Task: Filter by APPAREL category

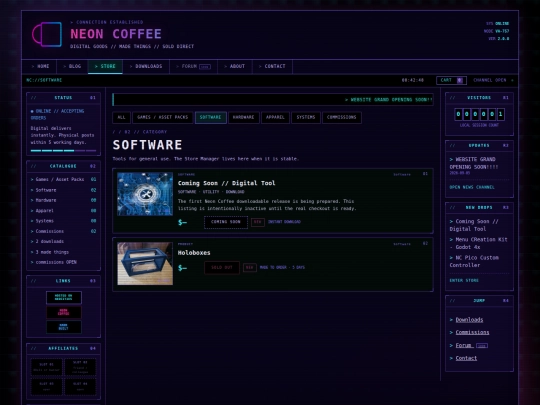Action: 275,117
